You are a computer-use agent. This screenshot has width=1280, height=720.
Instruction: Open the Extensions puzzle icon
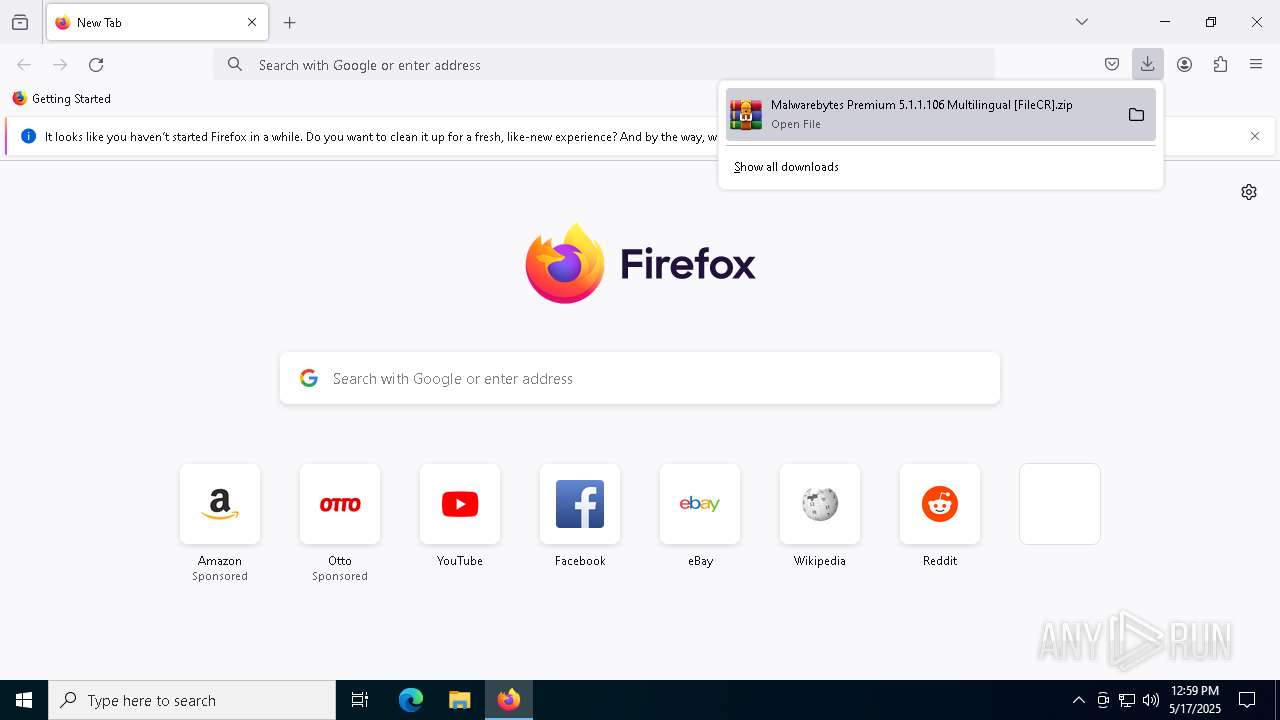(1220, 65)
